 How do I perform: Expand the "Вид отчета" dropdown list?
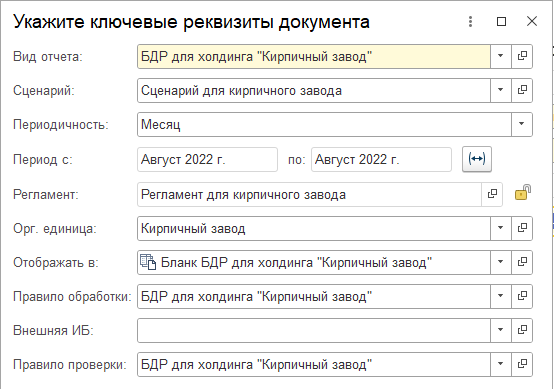click(501, 56)
